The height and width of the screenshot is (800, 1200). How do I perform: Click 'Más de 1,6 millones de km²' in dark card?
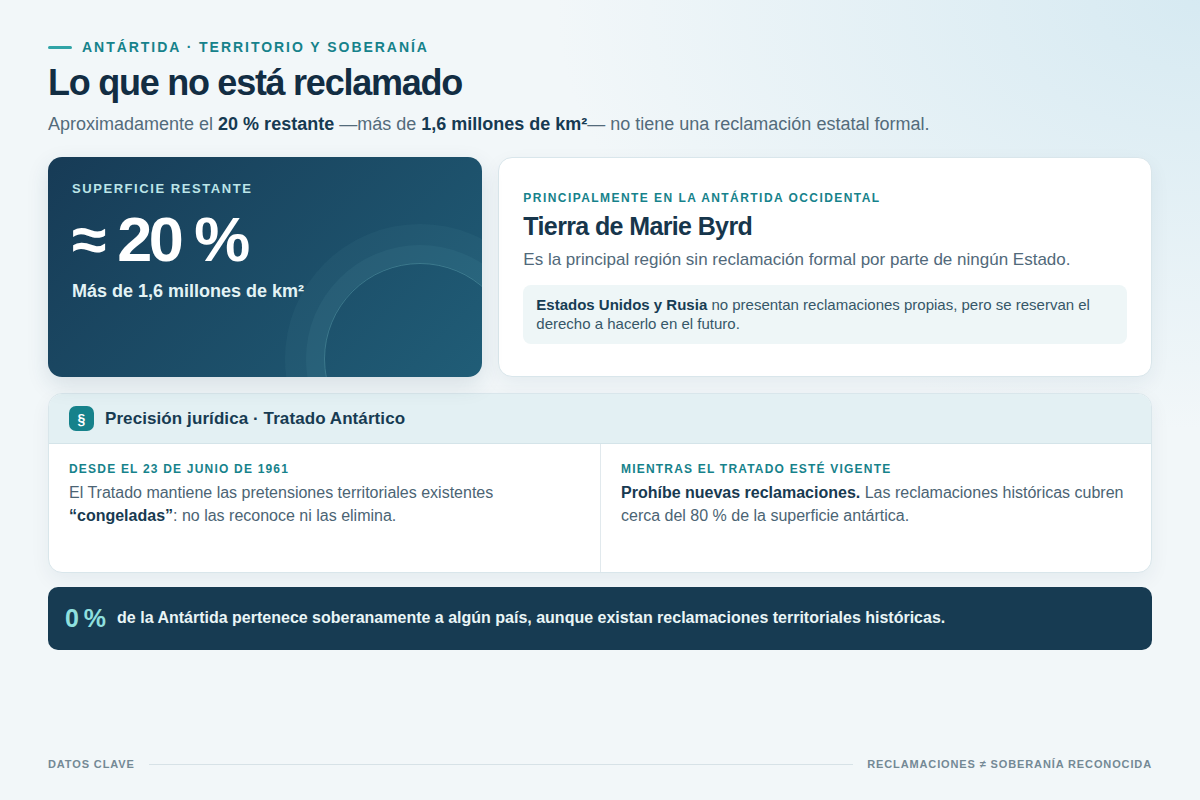(188, 291)
